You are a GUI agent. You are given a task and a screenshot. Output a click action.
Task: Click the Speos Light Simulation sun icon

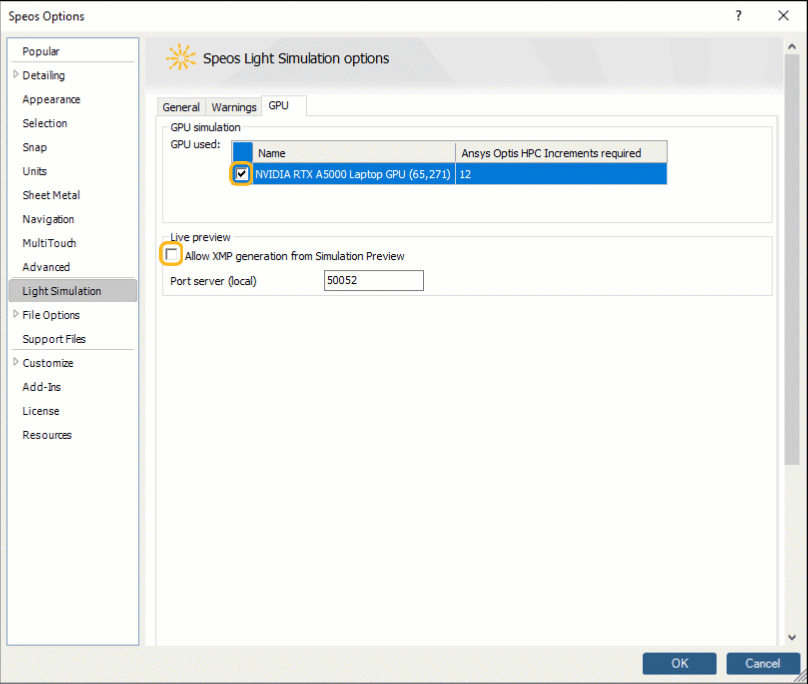180,58
